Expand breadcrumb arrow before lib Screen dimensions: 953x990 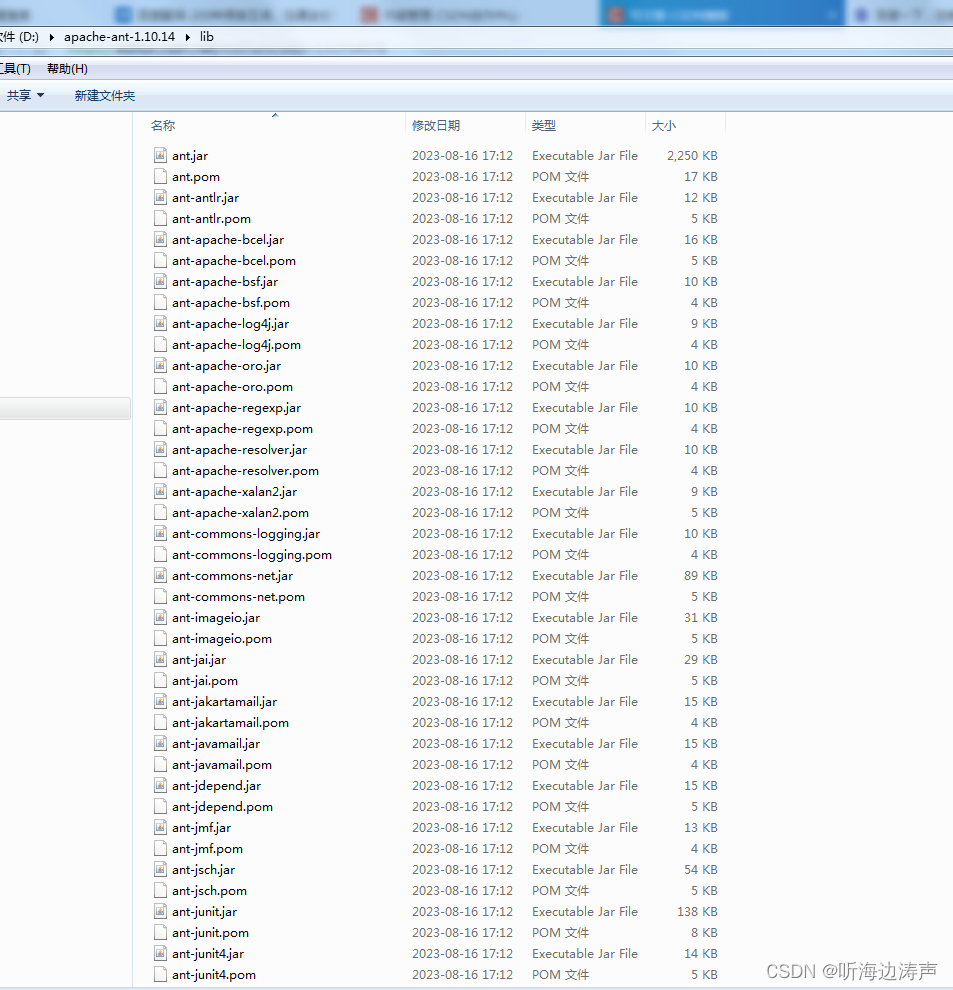(x=188, y=37)
